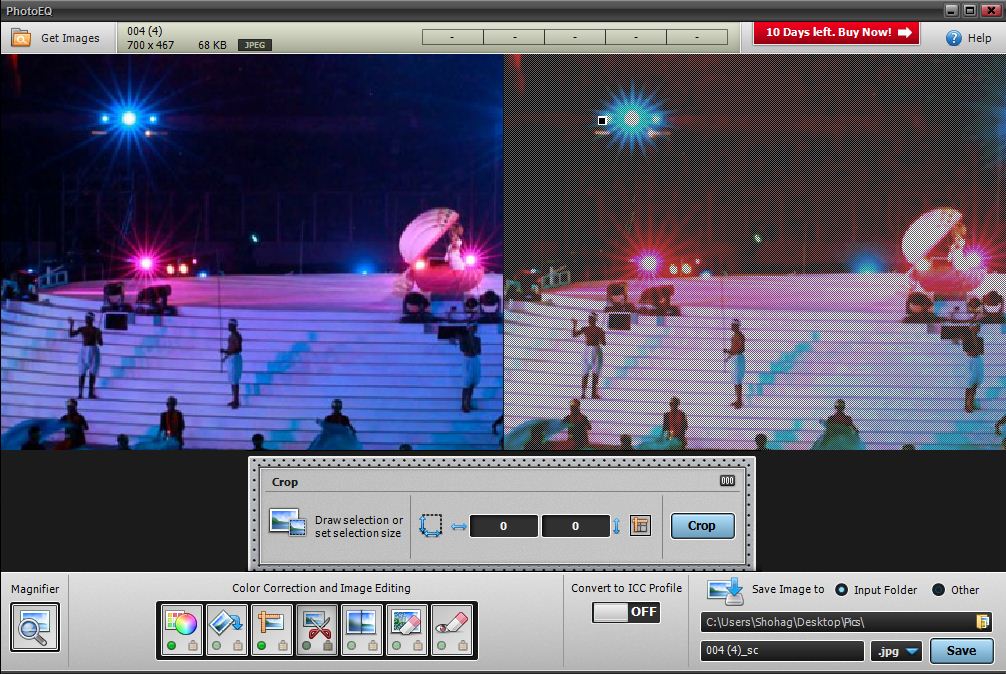This screenshot has width=1006, height=674.
Task: Select the noise removal eraser tool
Action: pos(407,625)
